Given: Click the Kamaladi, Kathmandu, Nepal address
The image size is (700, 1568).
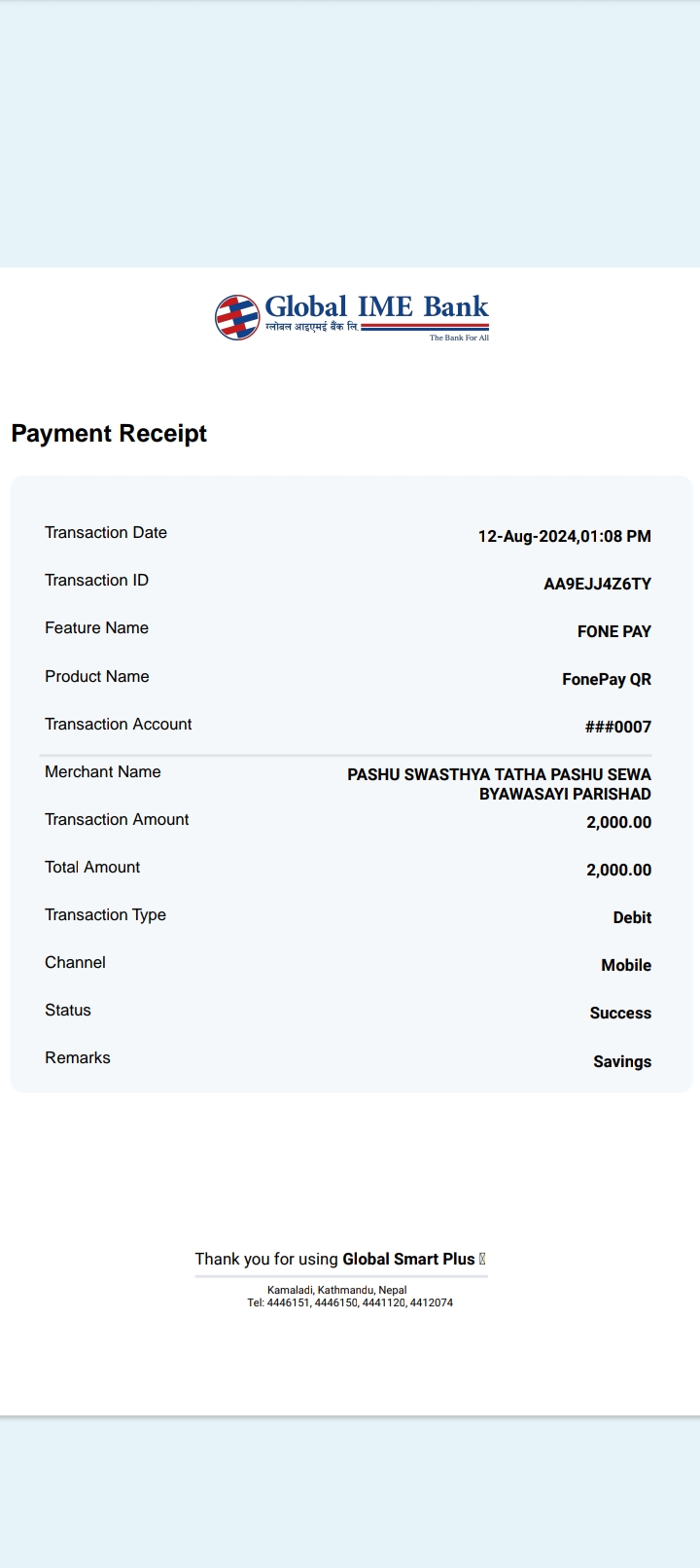Looking at the screenshot, I should 337,1290.
